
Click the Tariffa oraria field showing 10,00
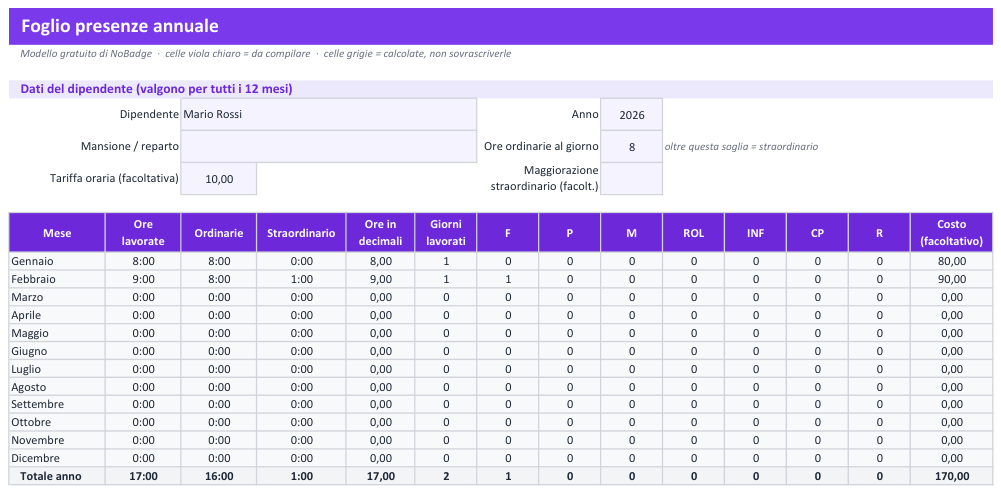coord(219,179)
